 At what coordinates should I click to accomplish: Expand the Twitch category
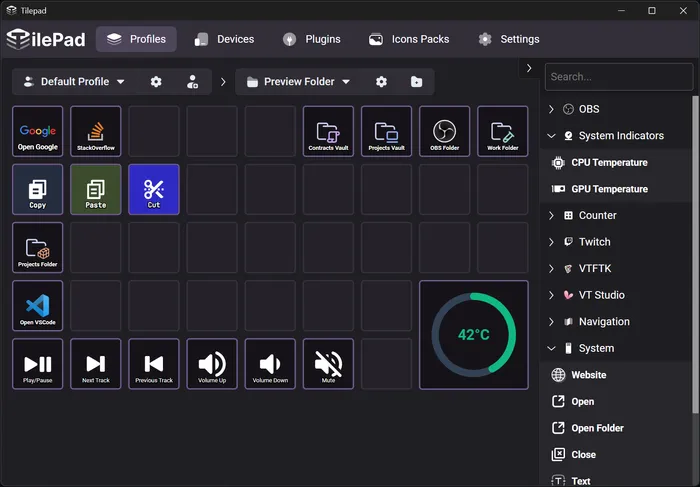tap(551, 242)
